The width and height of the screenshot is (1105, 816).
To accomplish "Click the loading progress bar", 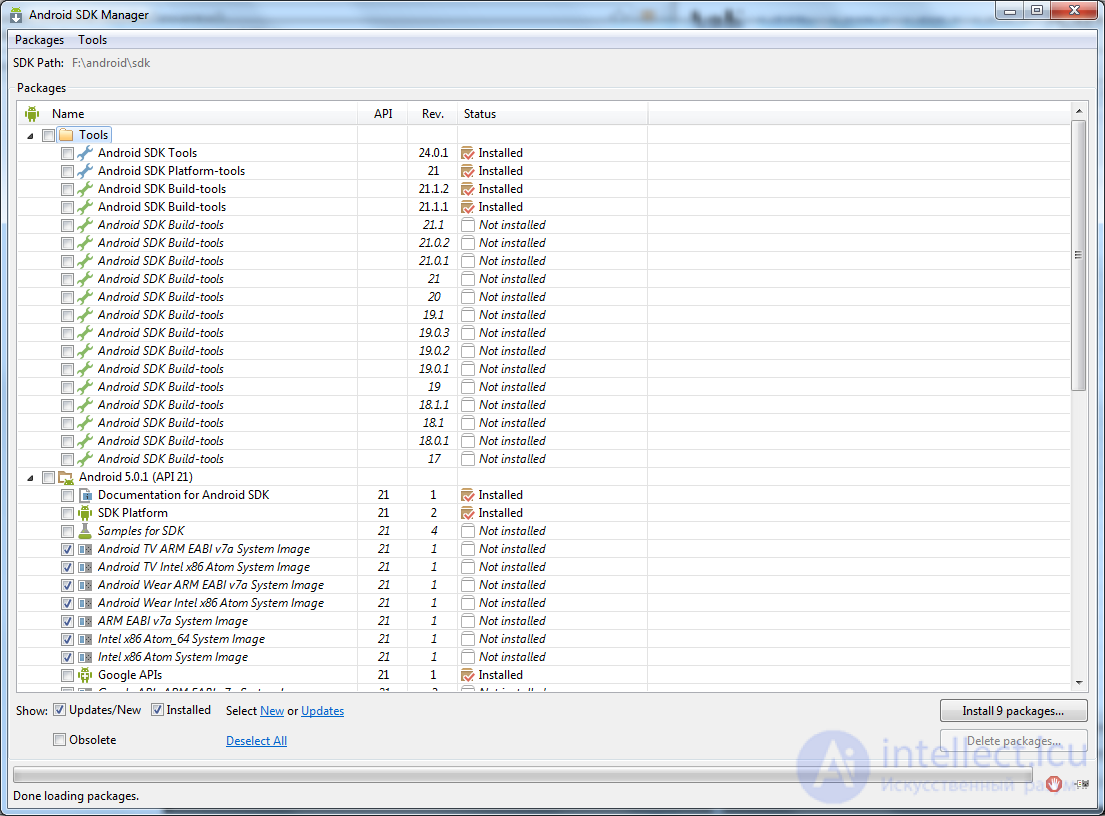I will (x=523, y=775).
